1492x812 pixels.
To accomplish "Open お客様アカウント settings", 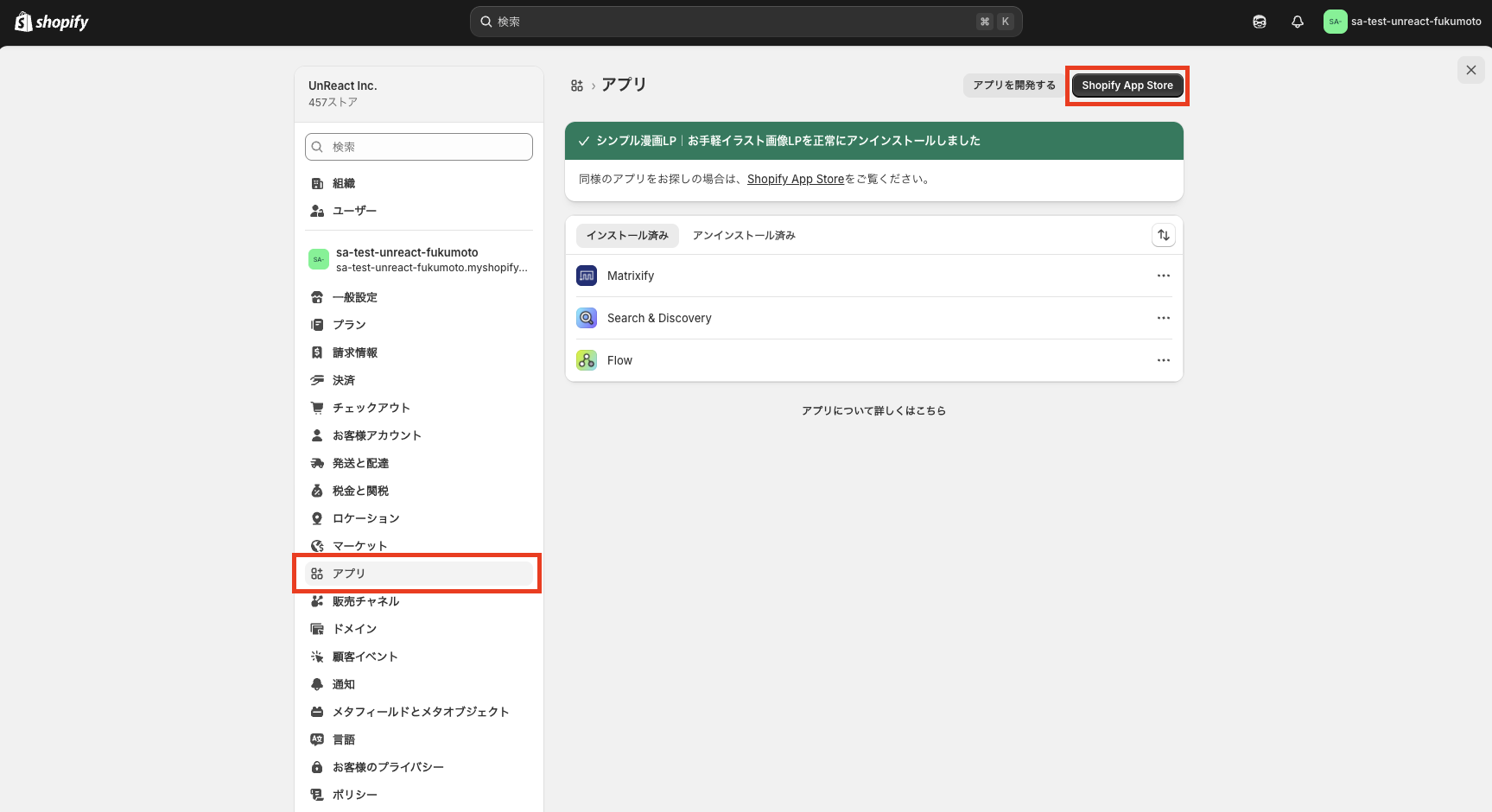I will tap(419, 435).
